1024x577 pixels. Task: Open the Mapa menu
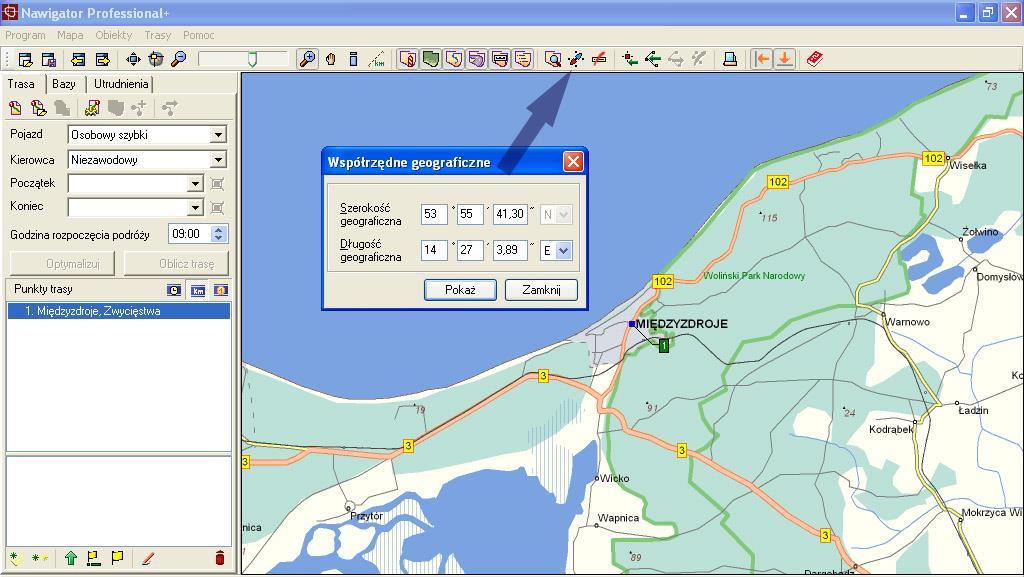[70, 35]
